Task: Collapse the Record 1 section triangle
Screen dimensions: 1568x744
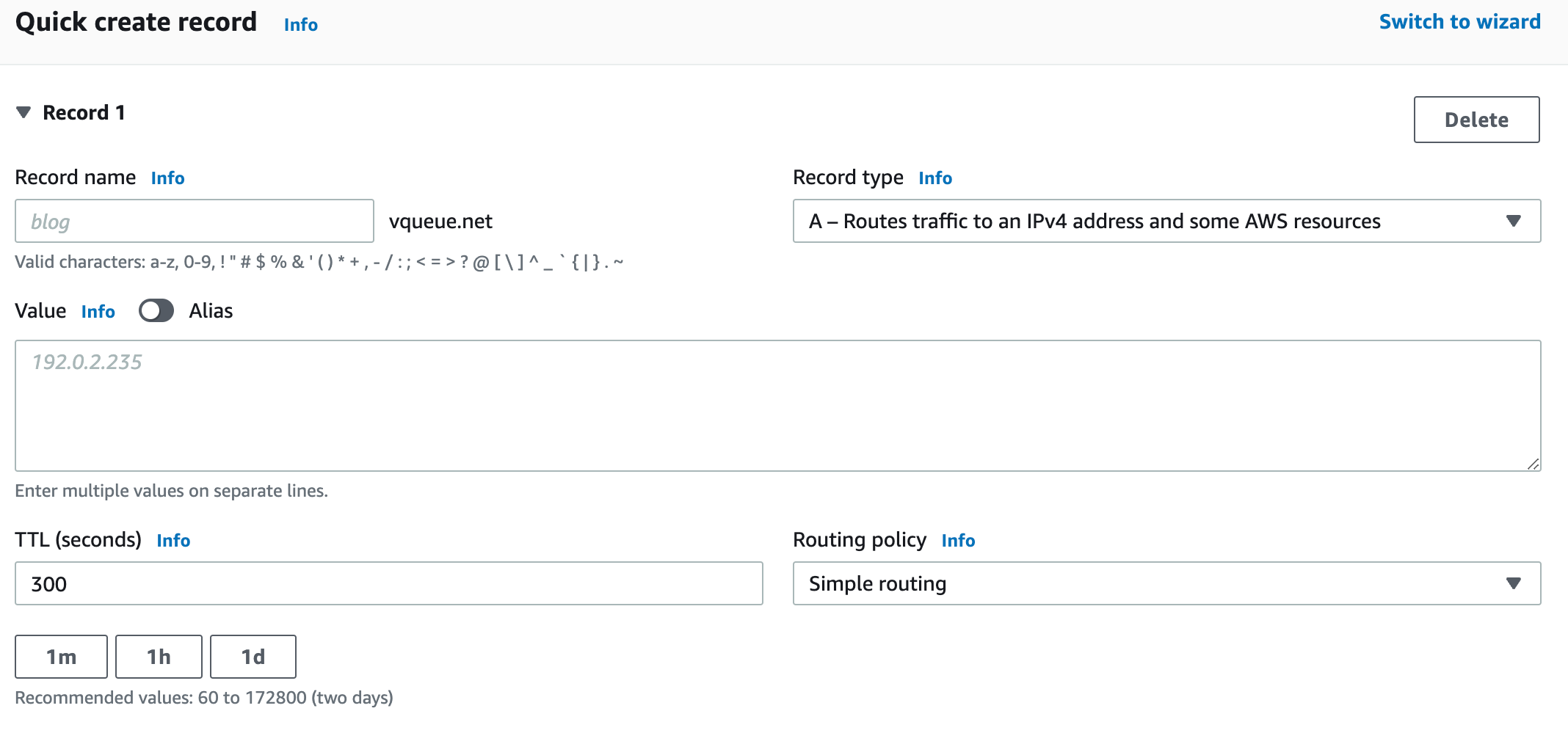Action: tap(23, 112)
